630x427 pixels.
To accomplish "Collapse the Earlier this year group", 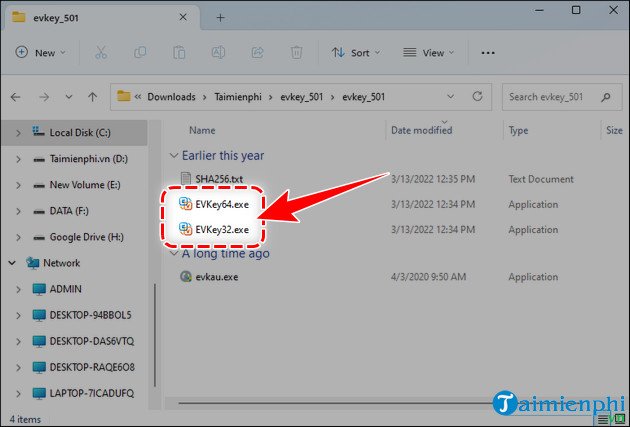I will [173, 156].
